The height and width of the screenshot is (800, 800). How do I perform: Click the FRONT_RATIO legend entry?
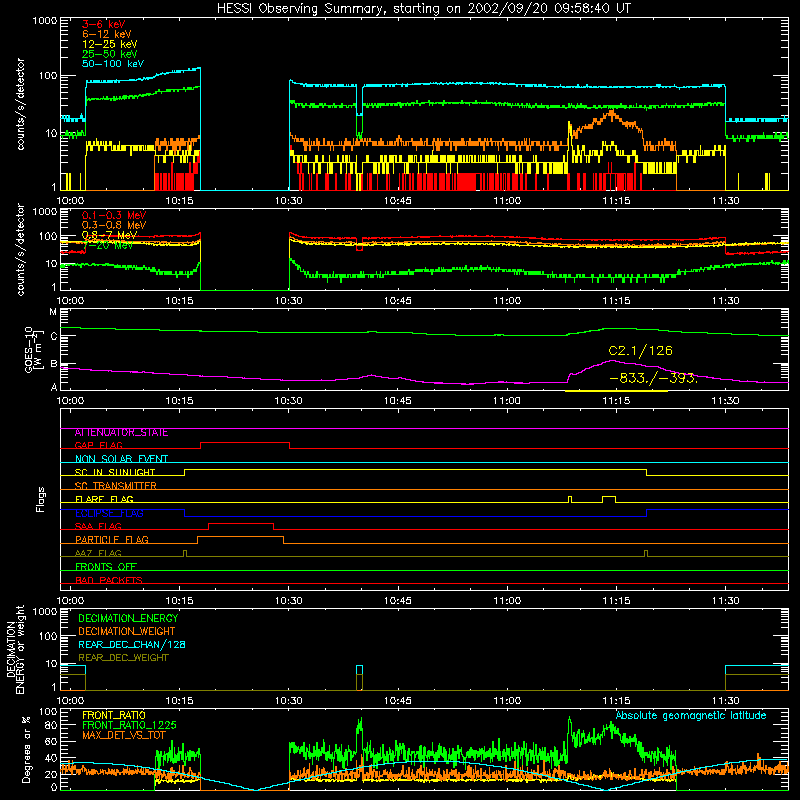point(114,715)
